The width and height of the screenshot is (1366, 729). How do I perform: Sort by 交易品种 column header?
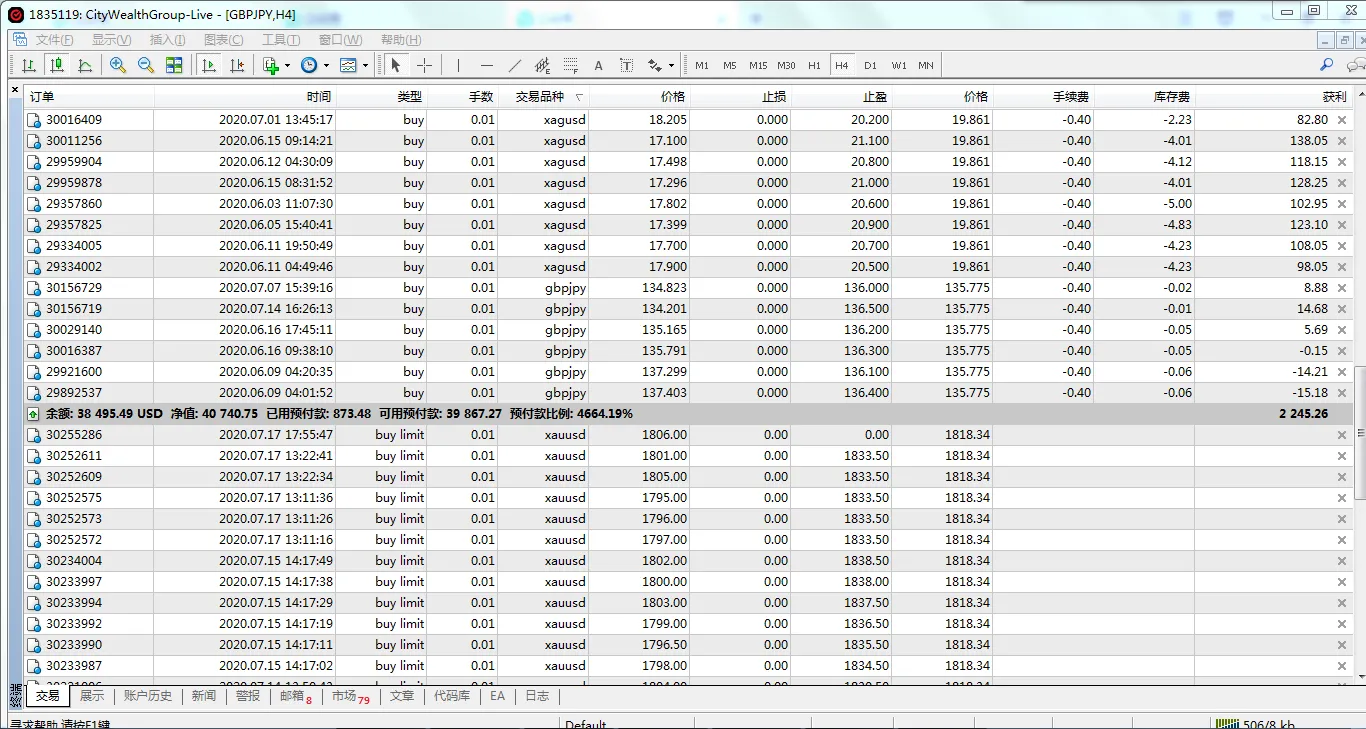544,97
